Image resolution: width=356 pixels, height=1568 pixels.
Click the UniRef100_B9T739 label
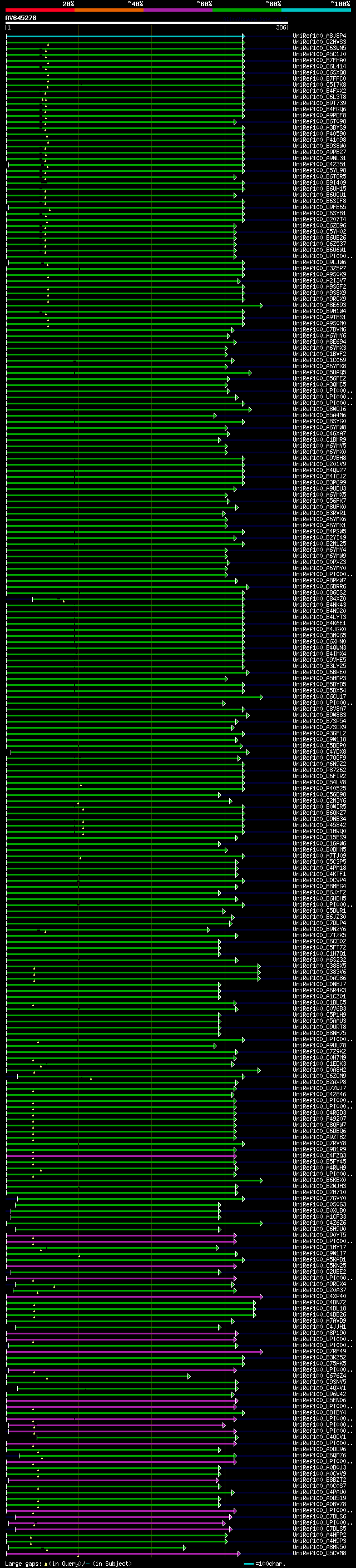point(319,103)
